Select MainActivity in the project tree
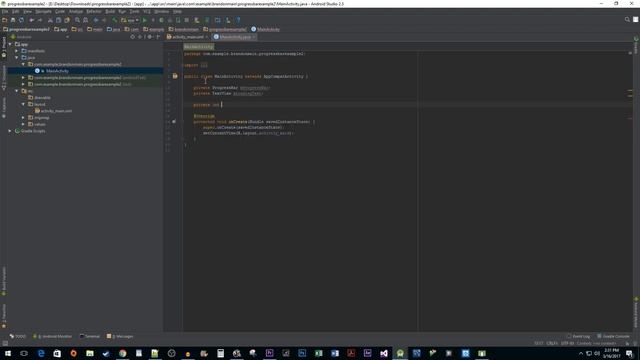The height and width of the screenshot is (360, 640). (57, 71)
